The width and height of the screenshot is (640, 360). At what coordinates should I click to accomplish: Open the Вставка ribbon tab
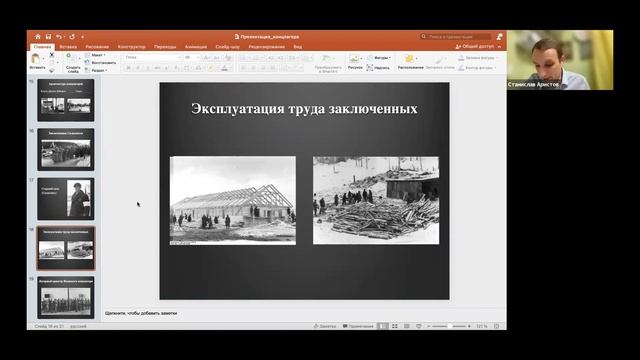(x=68, y=47)
